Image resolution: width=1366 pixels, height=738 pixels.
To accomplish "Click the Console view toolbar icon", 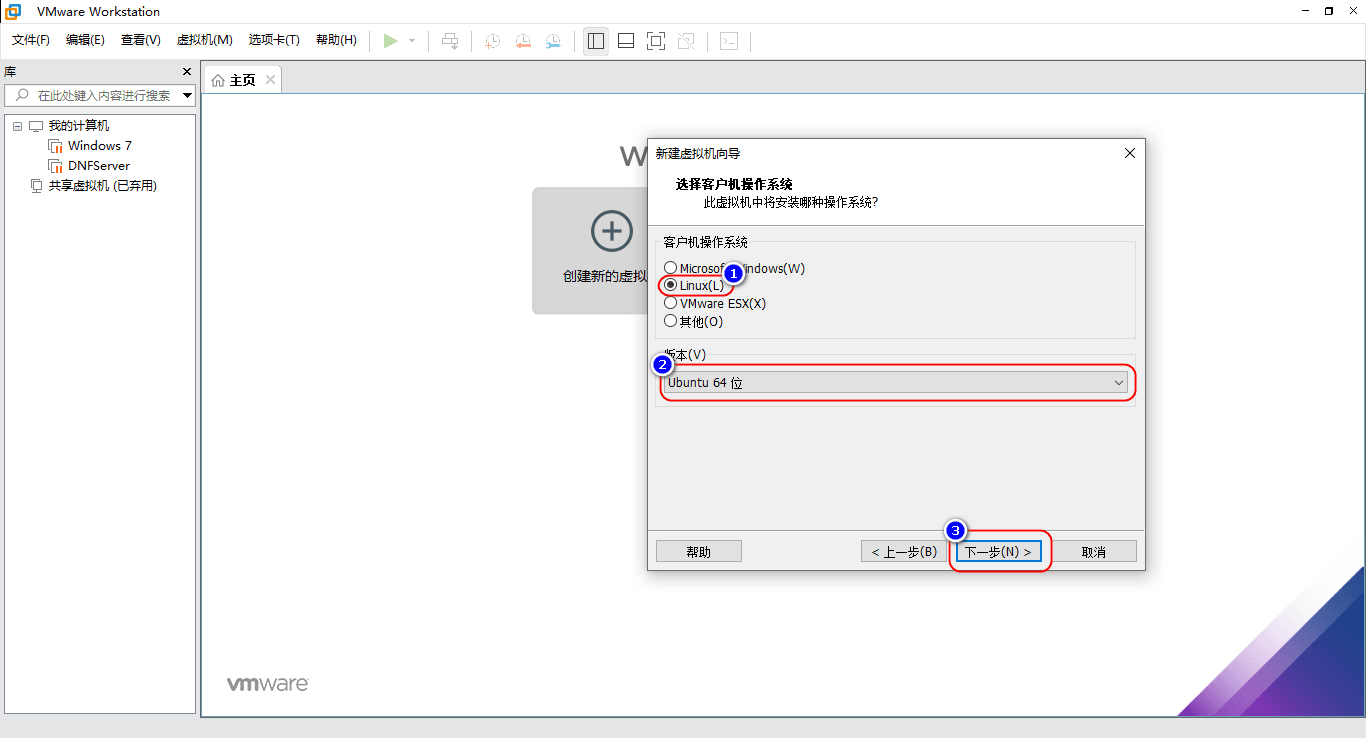I will click(730, 41).
